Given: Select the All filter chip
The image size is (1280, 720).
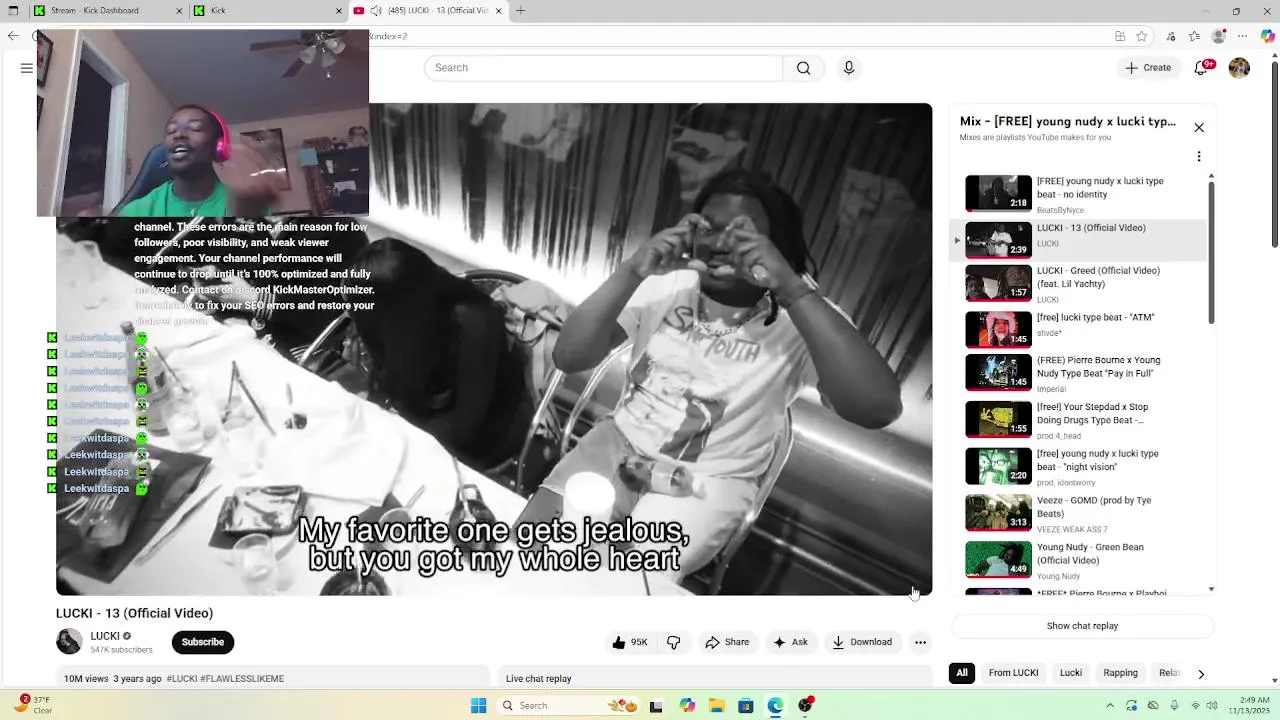Looking at the screenshot, I should [962, 673].
